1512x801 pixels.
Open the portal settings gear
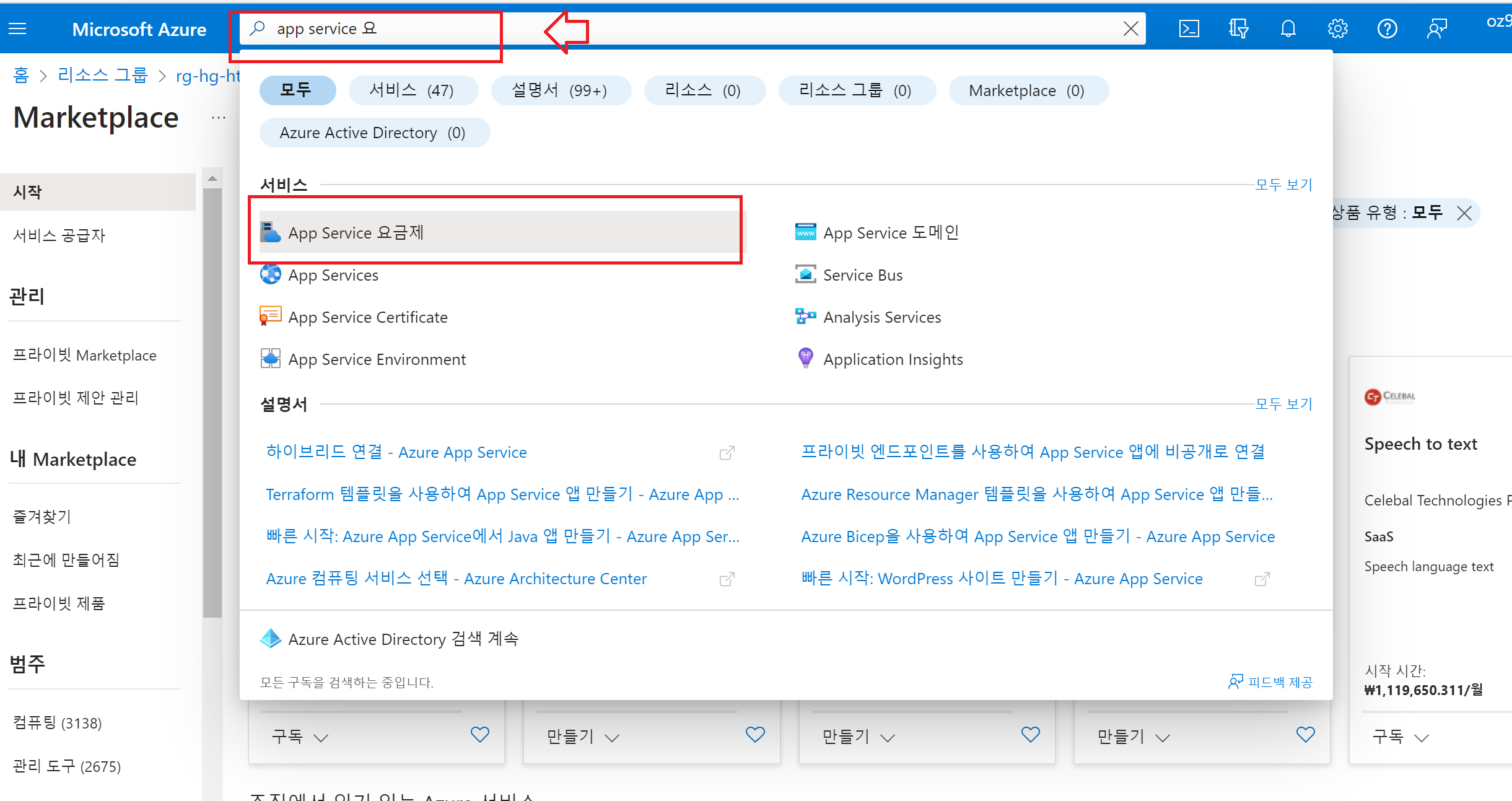[x=1338, y=28]
